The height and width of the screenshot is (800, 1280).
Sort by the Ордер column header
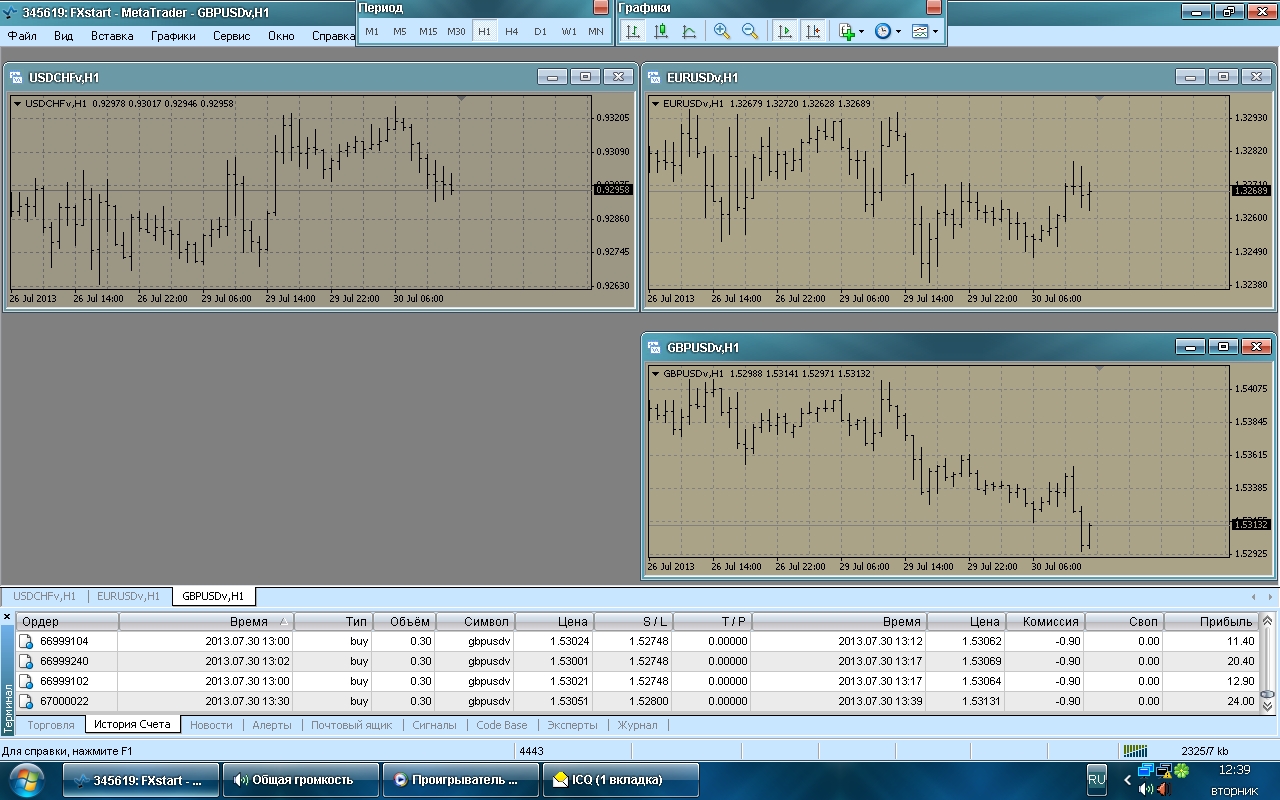point(67,621)
